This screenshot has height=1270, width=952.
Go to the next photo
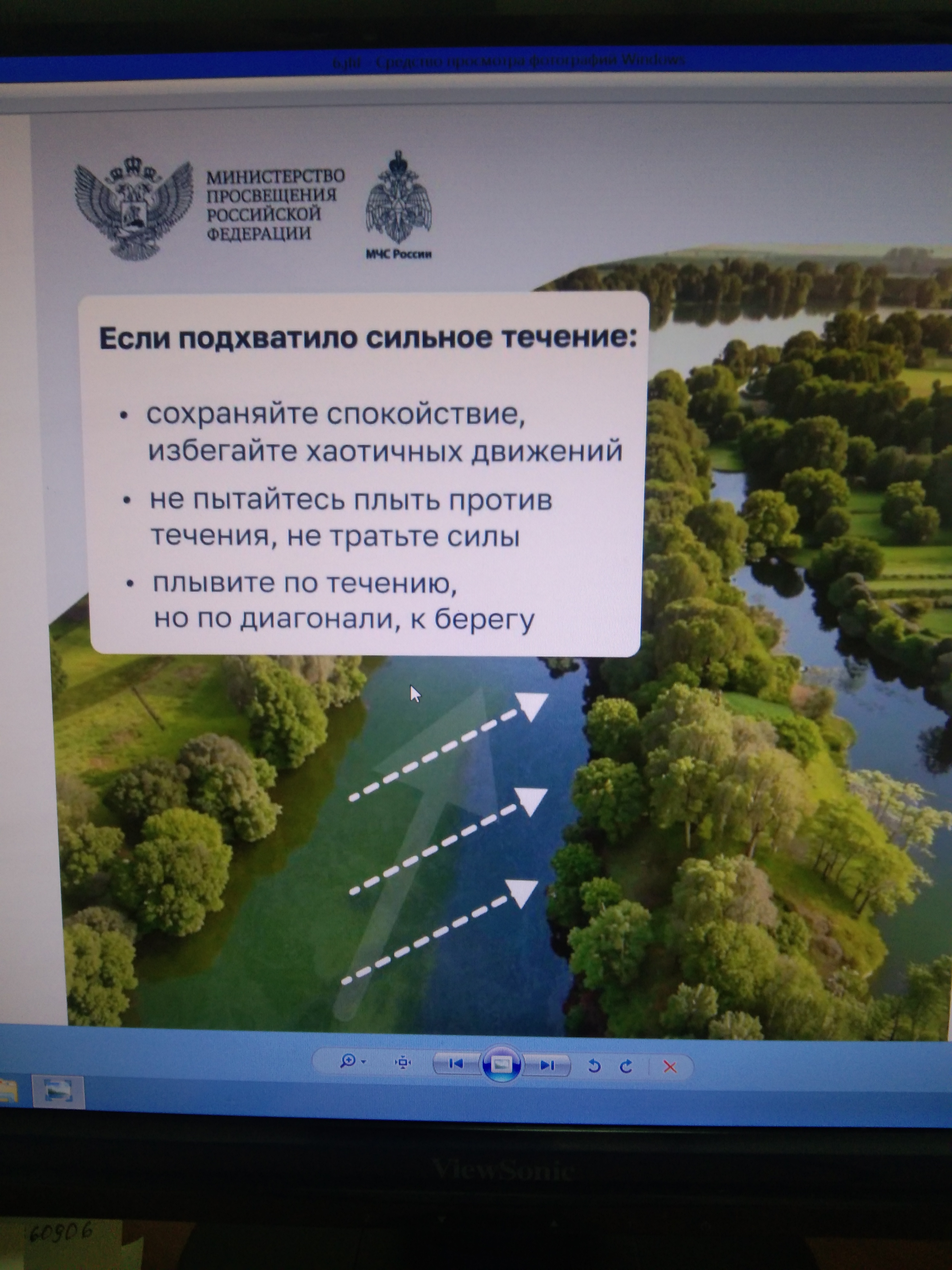click(x=547, y=1065)
